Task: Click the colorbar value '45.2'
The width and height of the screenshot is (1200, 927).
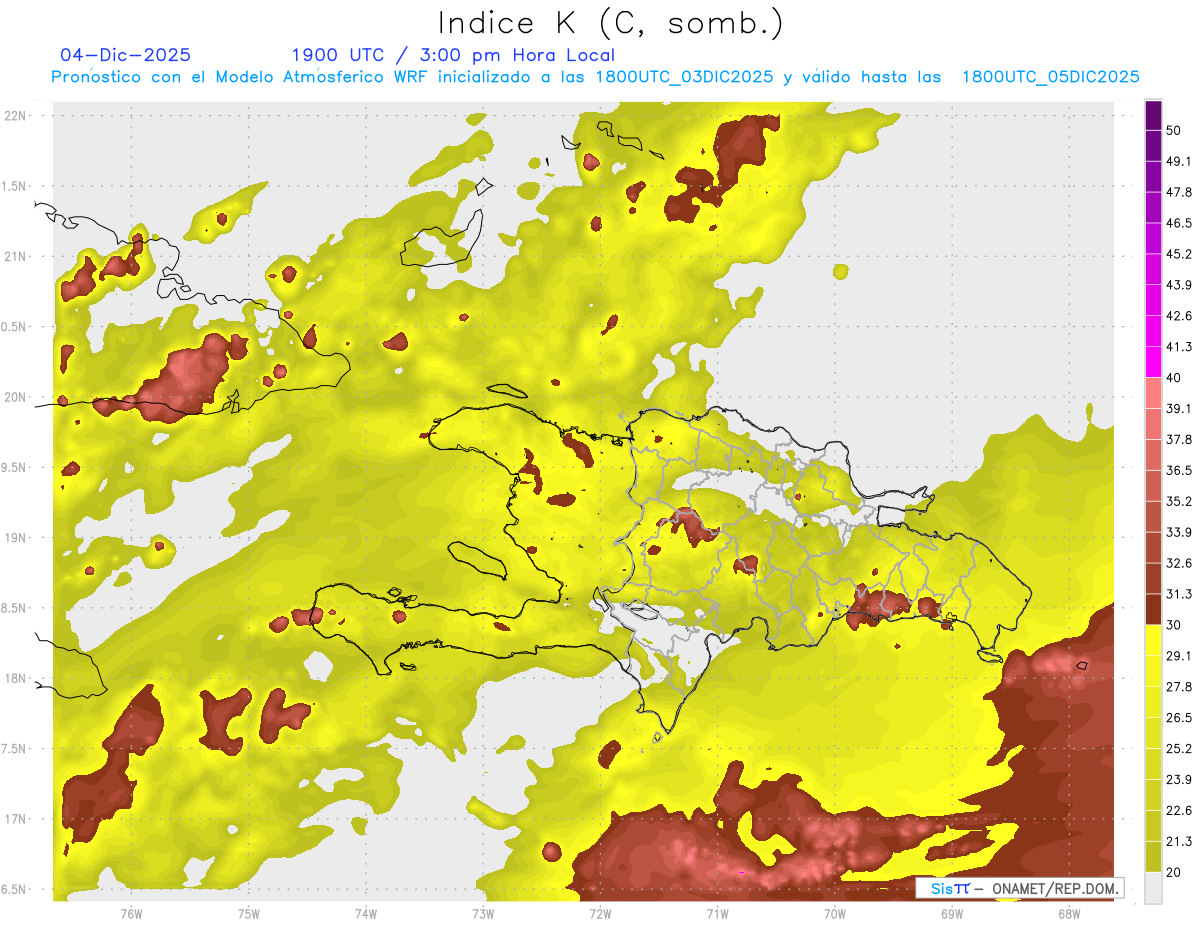Action: (1179, 254)
